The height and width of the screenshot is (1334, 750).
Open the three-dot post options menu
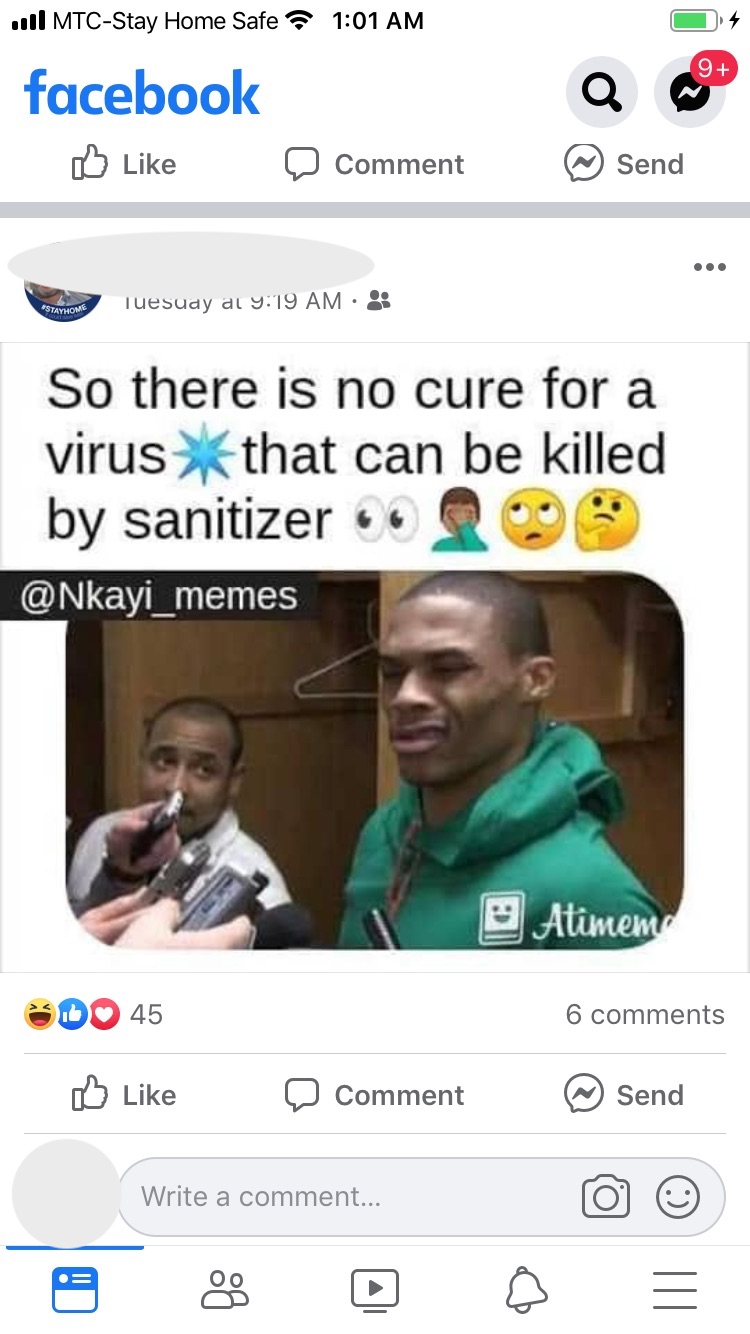(x=709, y=267)
